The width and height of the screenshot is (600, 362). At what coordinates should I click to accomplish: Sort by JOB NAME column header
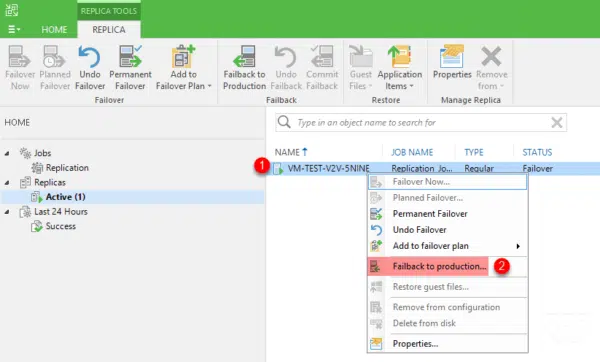412,152
